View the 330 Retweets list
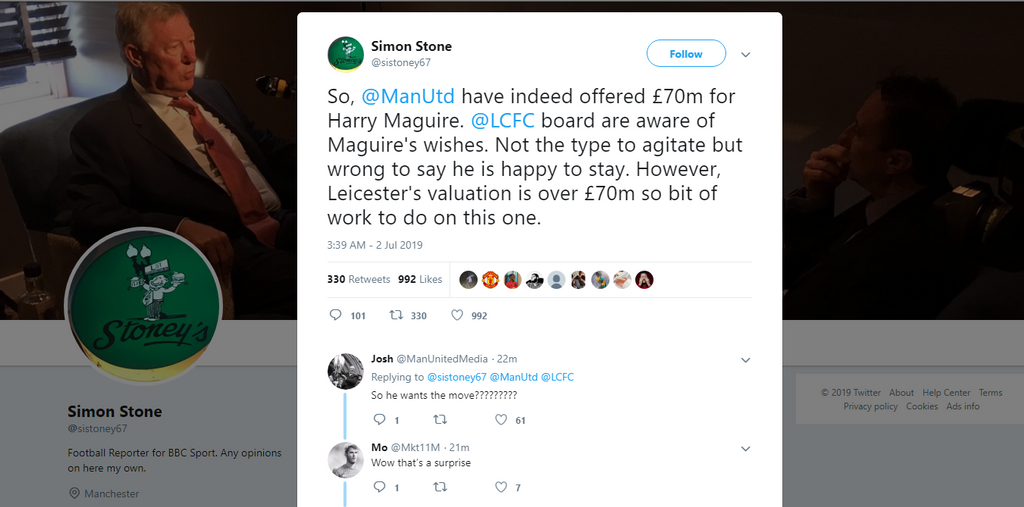 (x=358, y=279)
